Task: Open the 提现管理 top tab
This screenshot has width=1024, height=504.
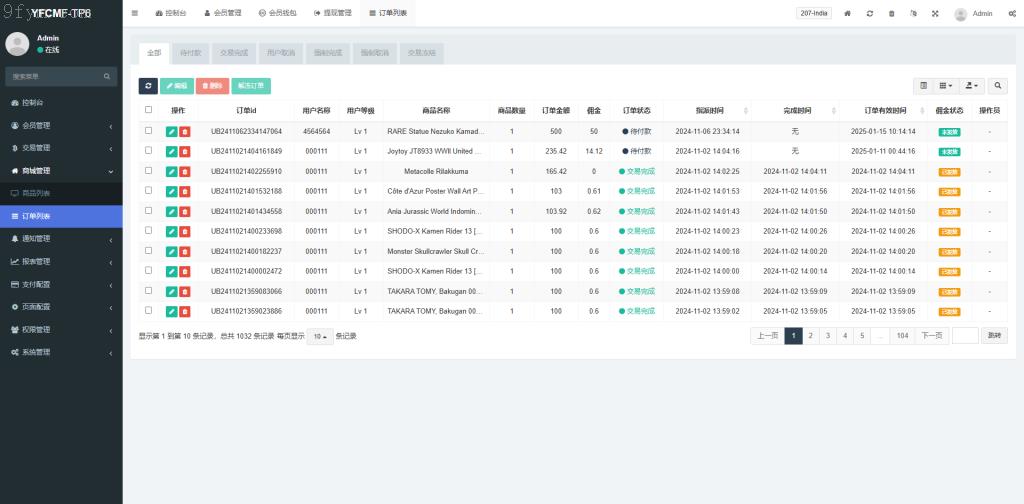Action: click(332, 13)
